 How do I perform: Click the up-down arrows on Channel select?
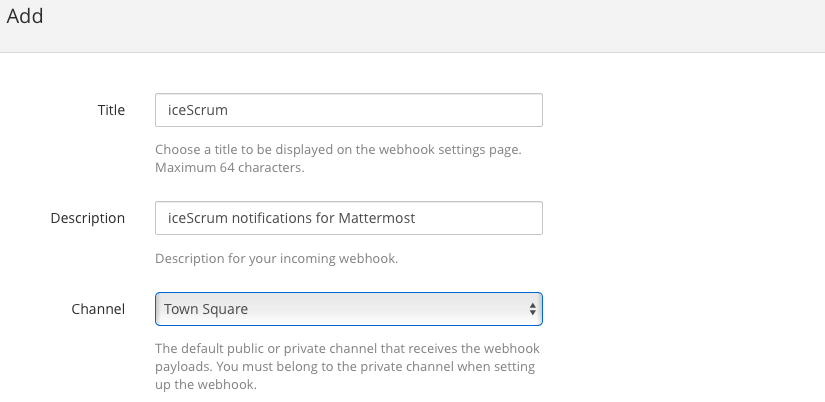(532, 309)
